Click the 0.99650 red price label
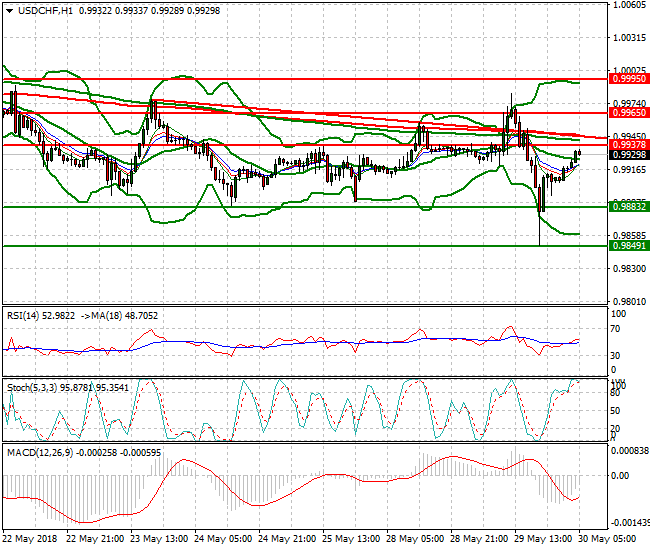The image size is (650, 550). tap(629, 113)
